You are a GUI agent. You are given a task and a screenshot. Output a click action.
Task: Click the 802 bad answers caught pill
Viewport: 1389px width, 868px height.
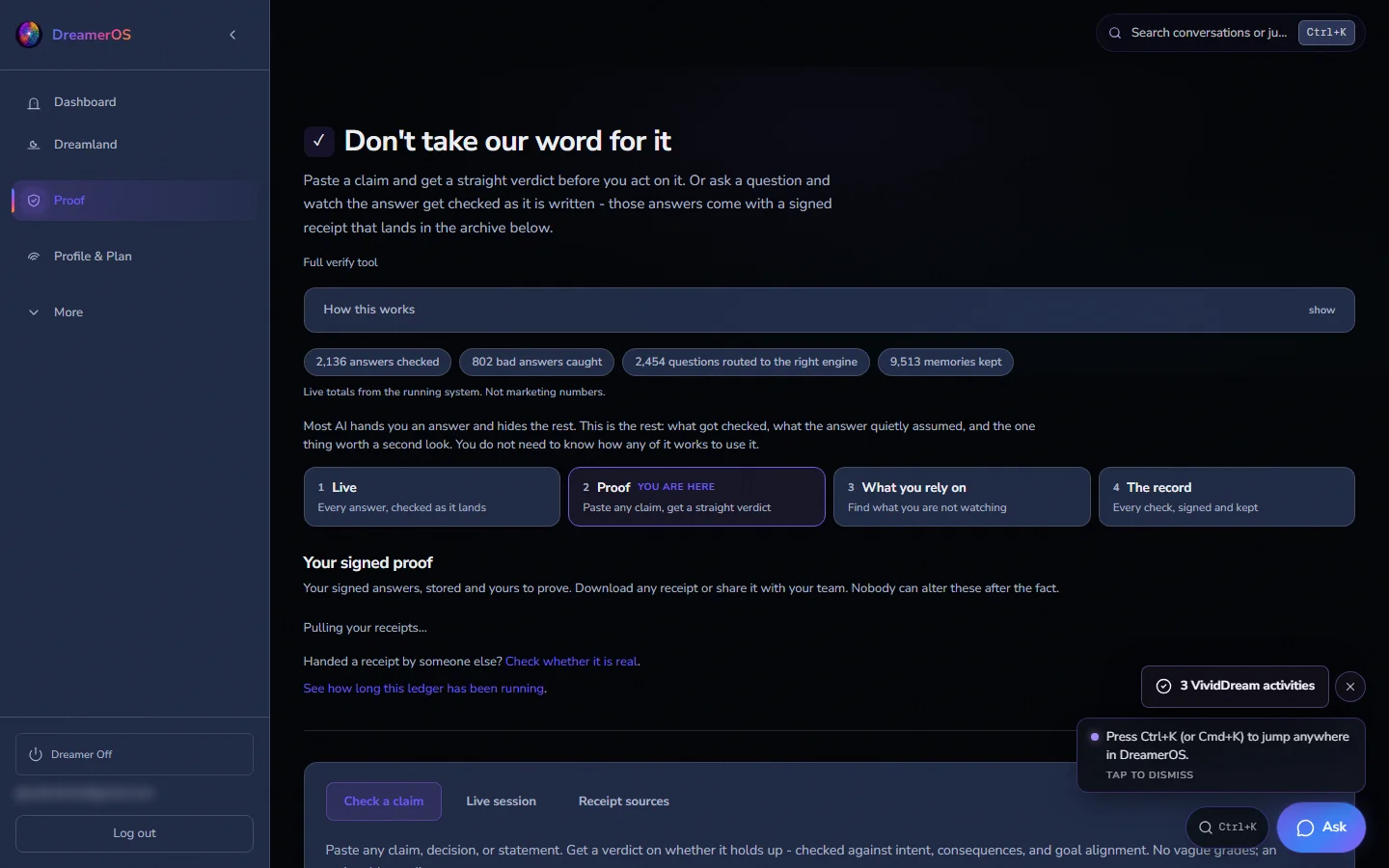[x=536, y=362]
